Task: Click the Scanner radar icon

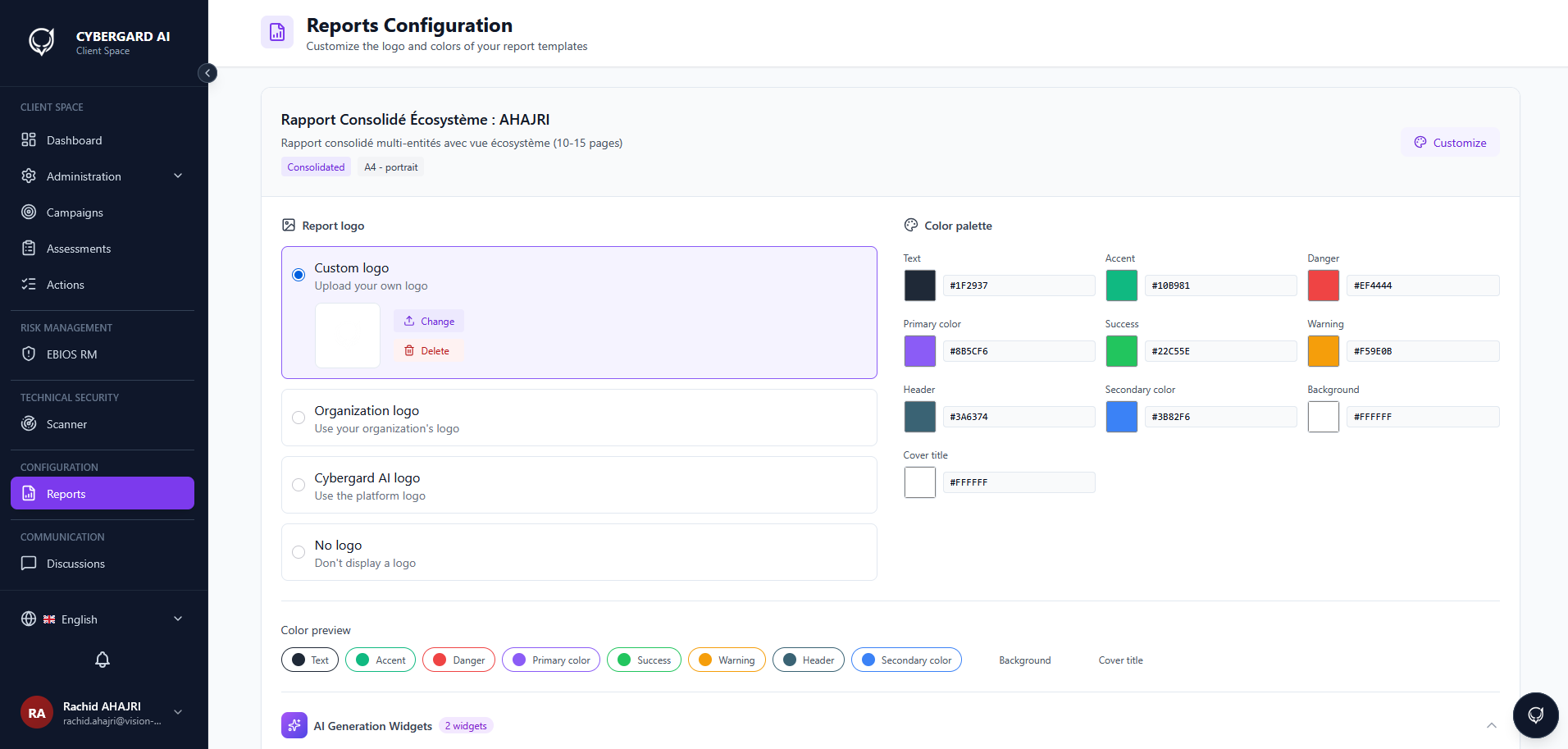Action: coord(29,423)
